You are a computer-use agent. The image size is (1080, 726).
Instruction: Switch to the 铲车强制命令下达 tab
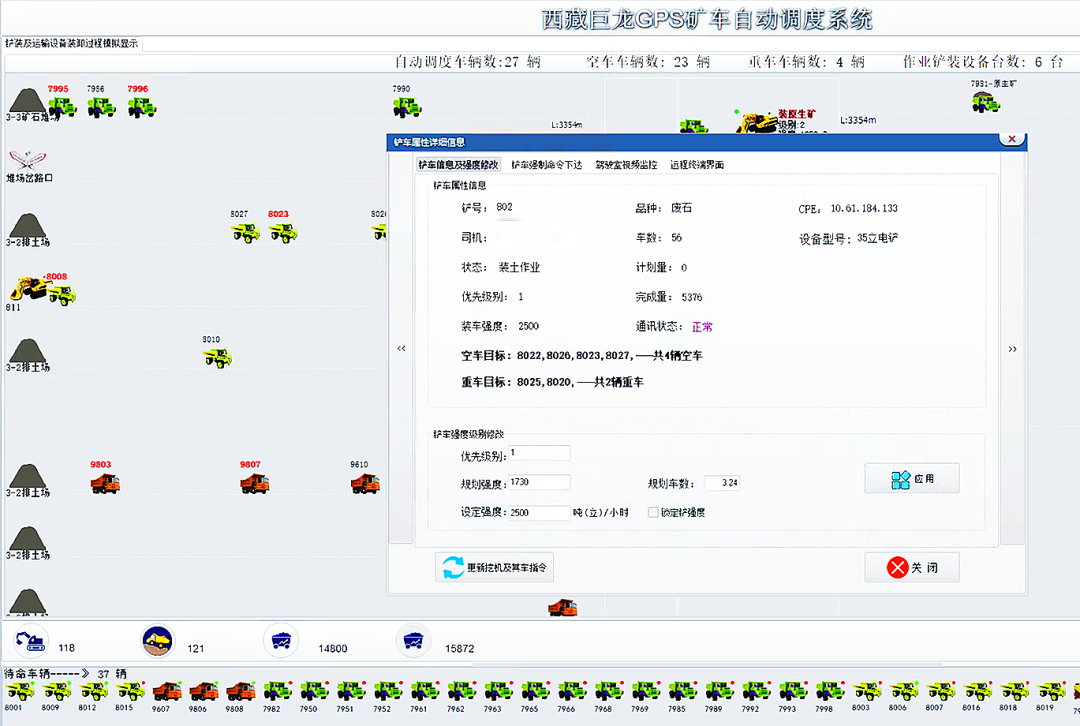tap(545, 162)
